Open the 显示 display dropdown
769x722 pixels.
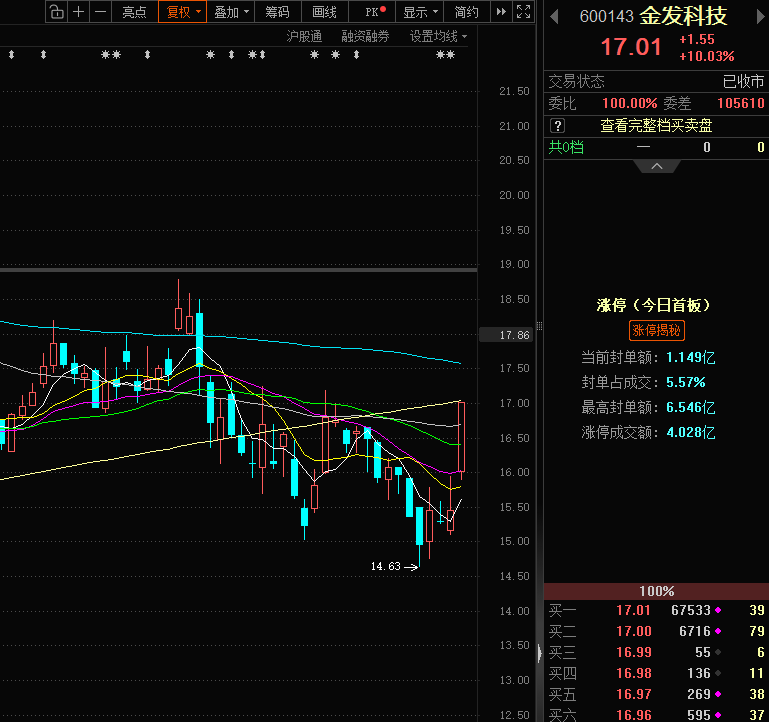tap(419, 12)
